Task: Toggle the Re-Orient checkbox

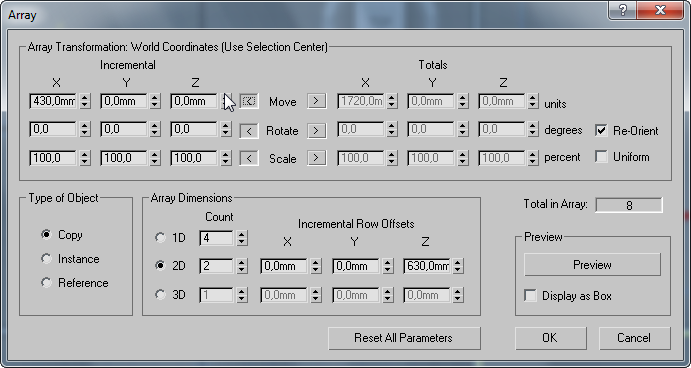Action: (601, 130)
